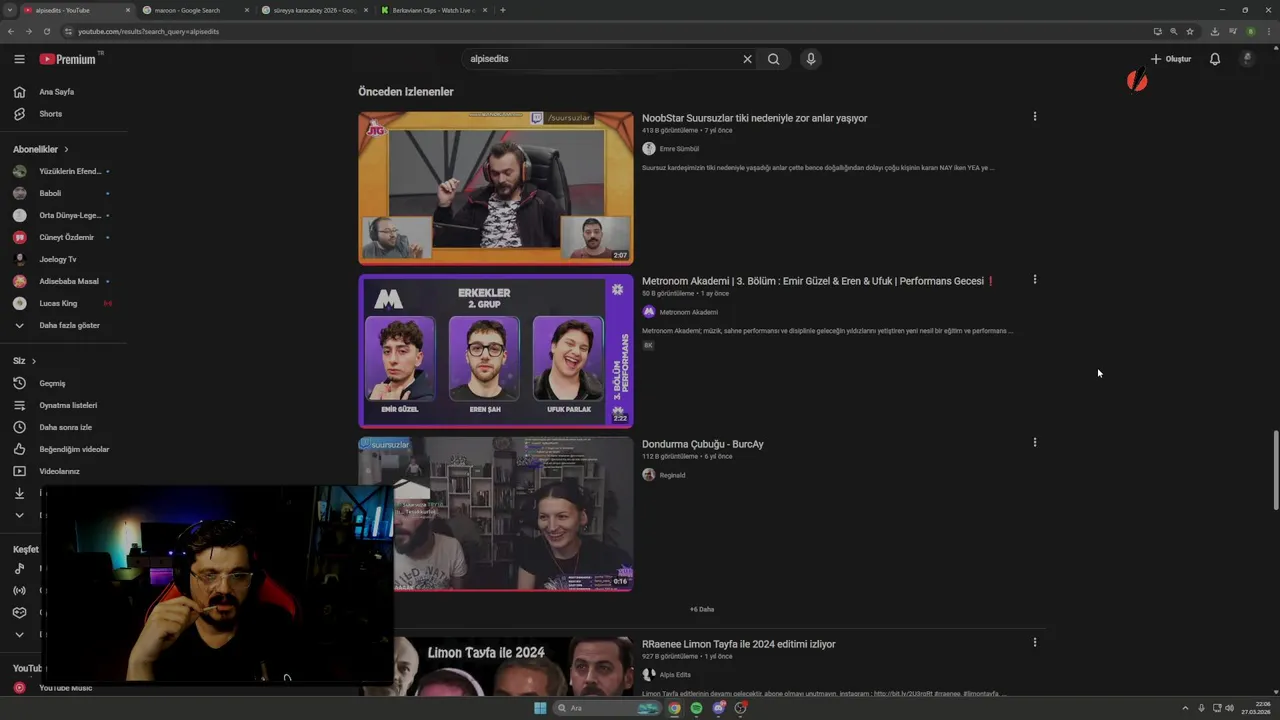This screenshot has width=1280, height=720.
Task: Open the taskbar clock and date
Action: click(1256, 708)
